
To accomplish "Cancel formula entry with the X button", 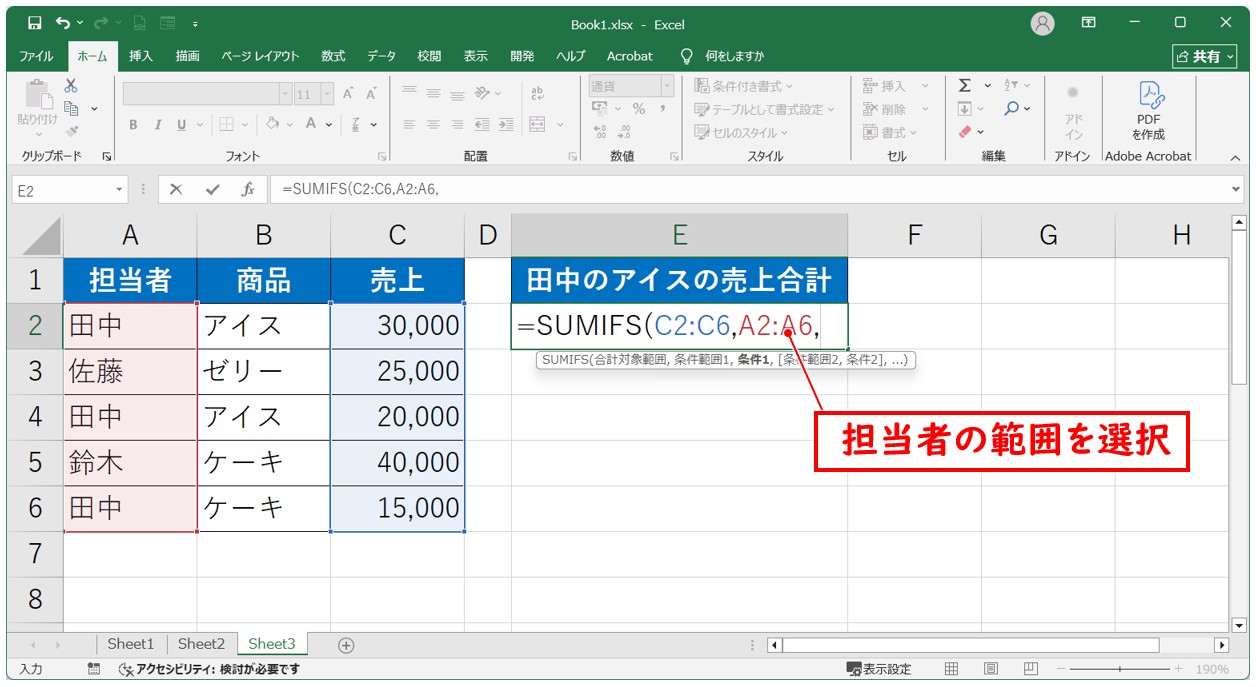I will (176, 189).
